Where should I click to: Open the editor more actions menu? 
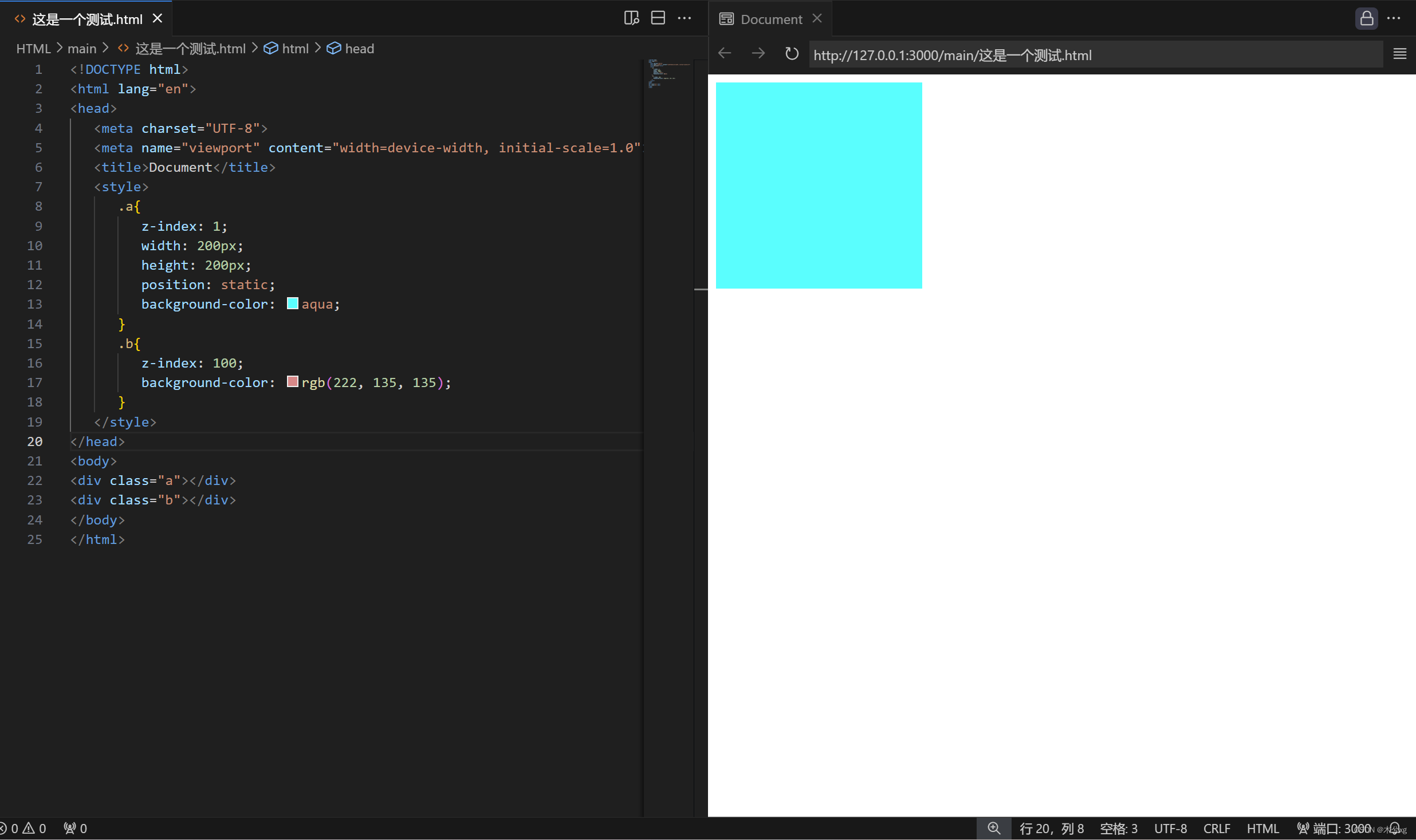[x=685, y=18]
